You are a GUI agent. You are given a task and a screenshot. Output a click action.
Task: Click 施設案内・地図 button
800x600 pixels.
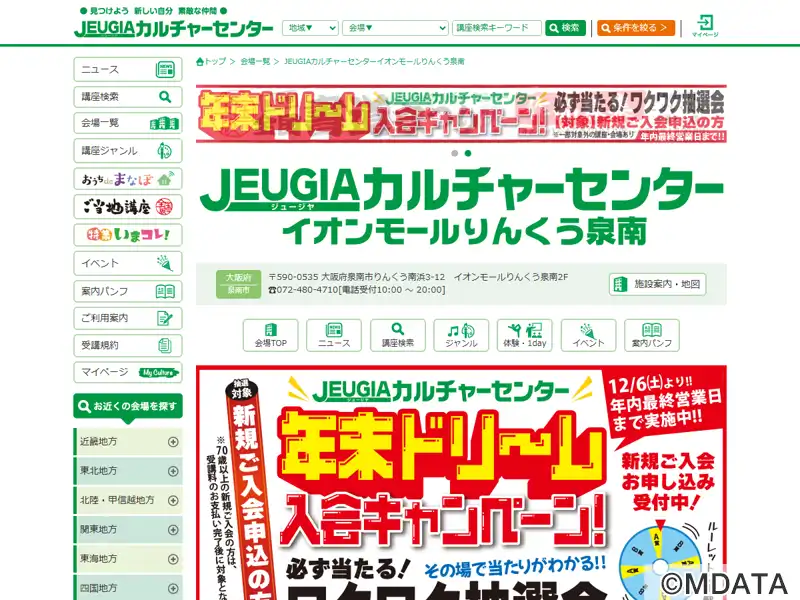(657, 284)
